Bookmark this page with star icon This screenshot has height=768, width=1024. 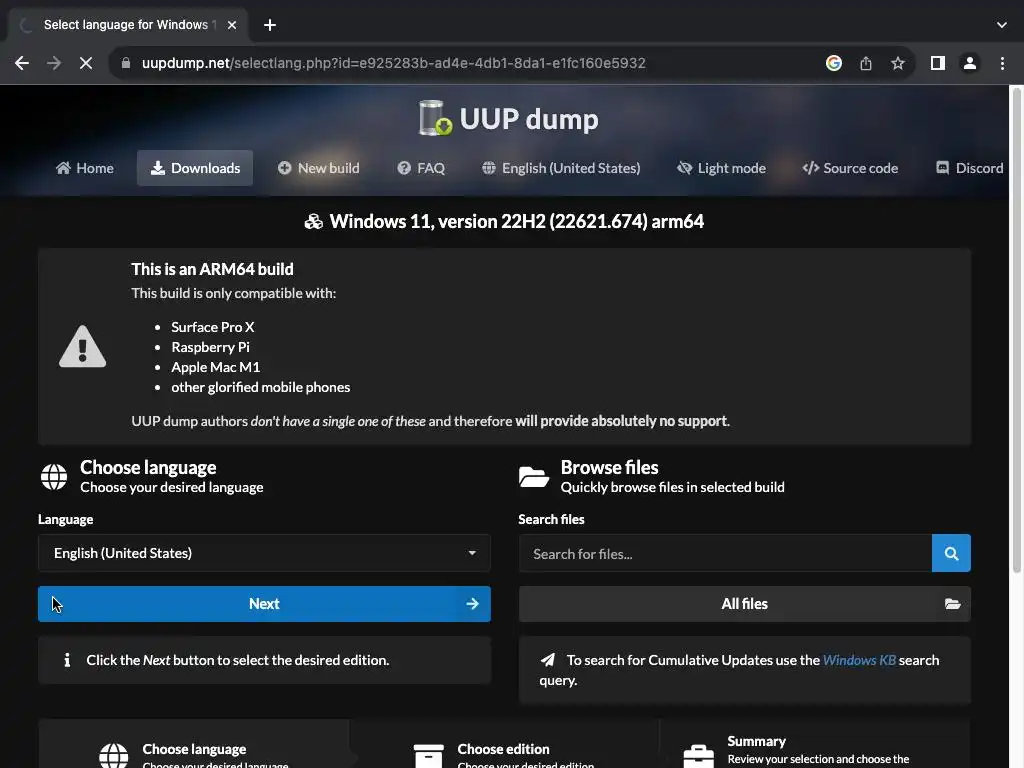[898, 63]
